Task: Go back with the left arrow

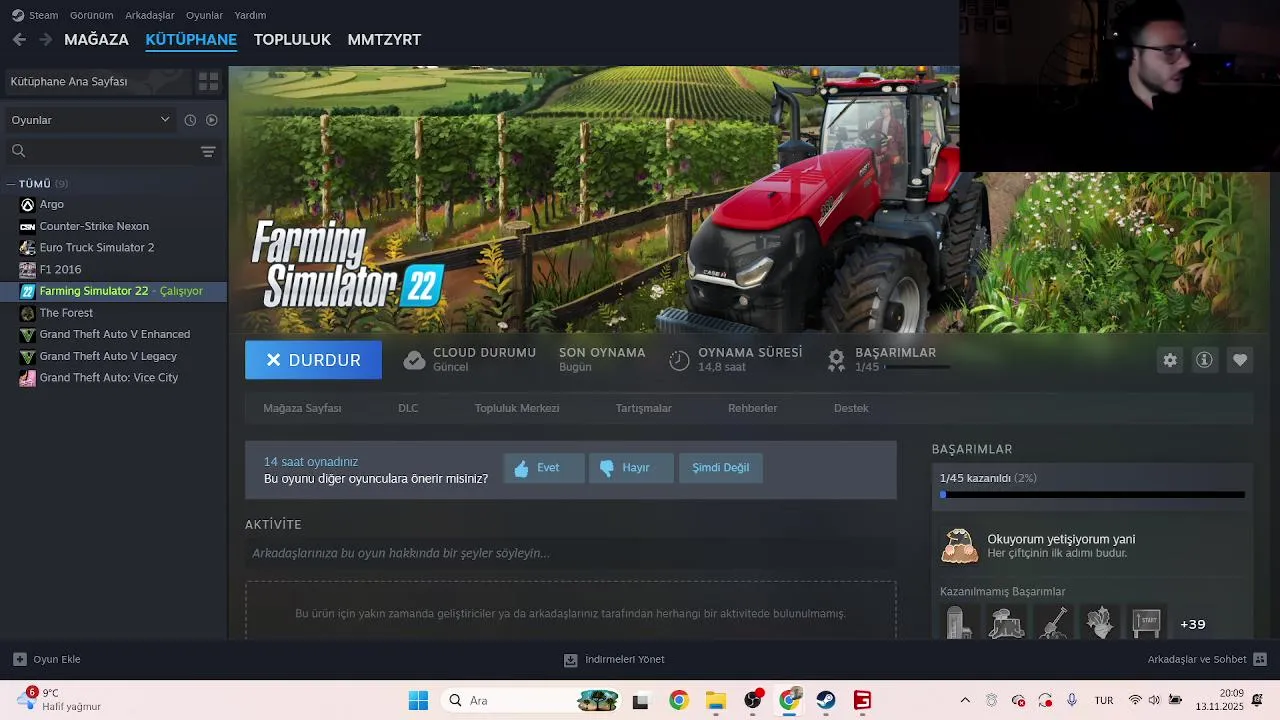Action: [x=19, y=40]
